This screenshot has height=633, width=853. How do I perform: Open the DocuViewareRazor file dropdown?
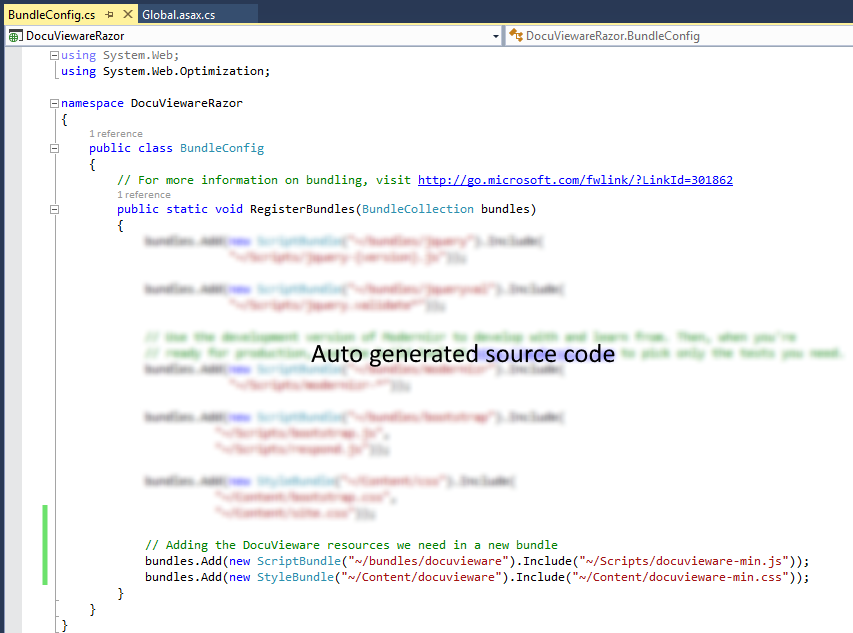[495, 35]
